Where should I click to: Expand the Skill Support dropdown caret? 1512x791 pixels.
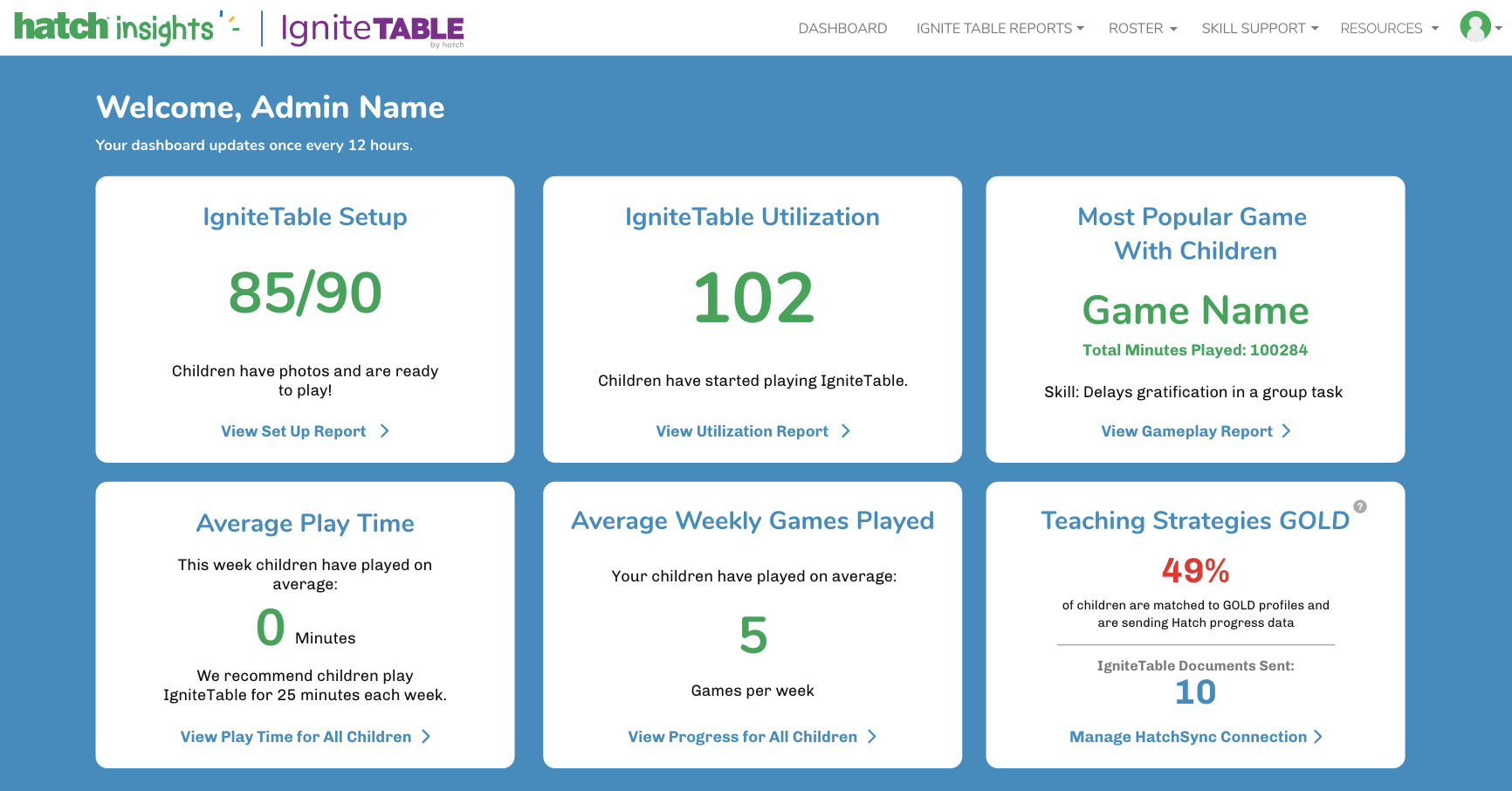(x=1315, y=28)
